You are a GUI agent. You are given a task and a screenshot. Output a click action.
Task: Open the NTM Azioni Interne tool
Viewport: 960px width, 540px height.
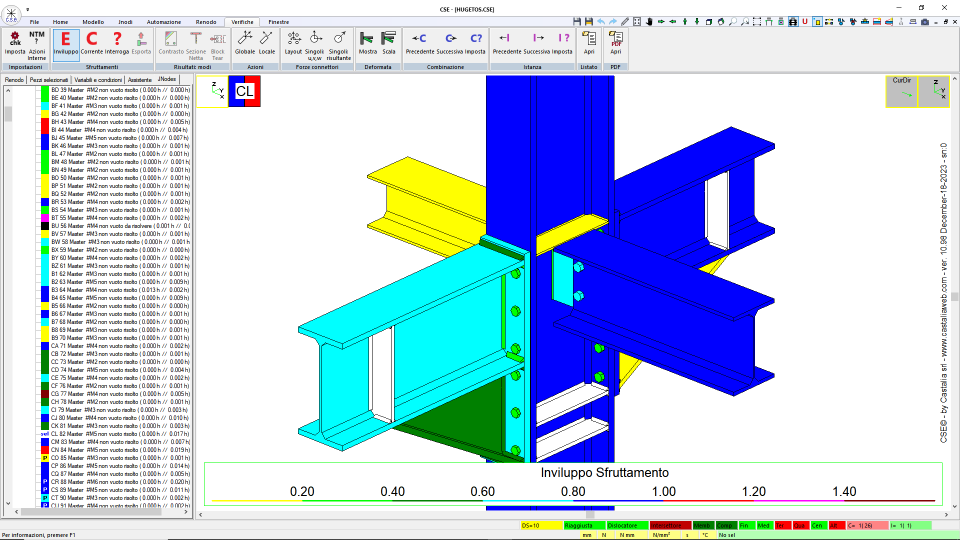tap(37, 45)
